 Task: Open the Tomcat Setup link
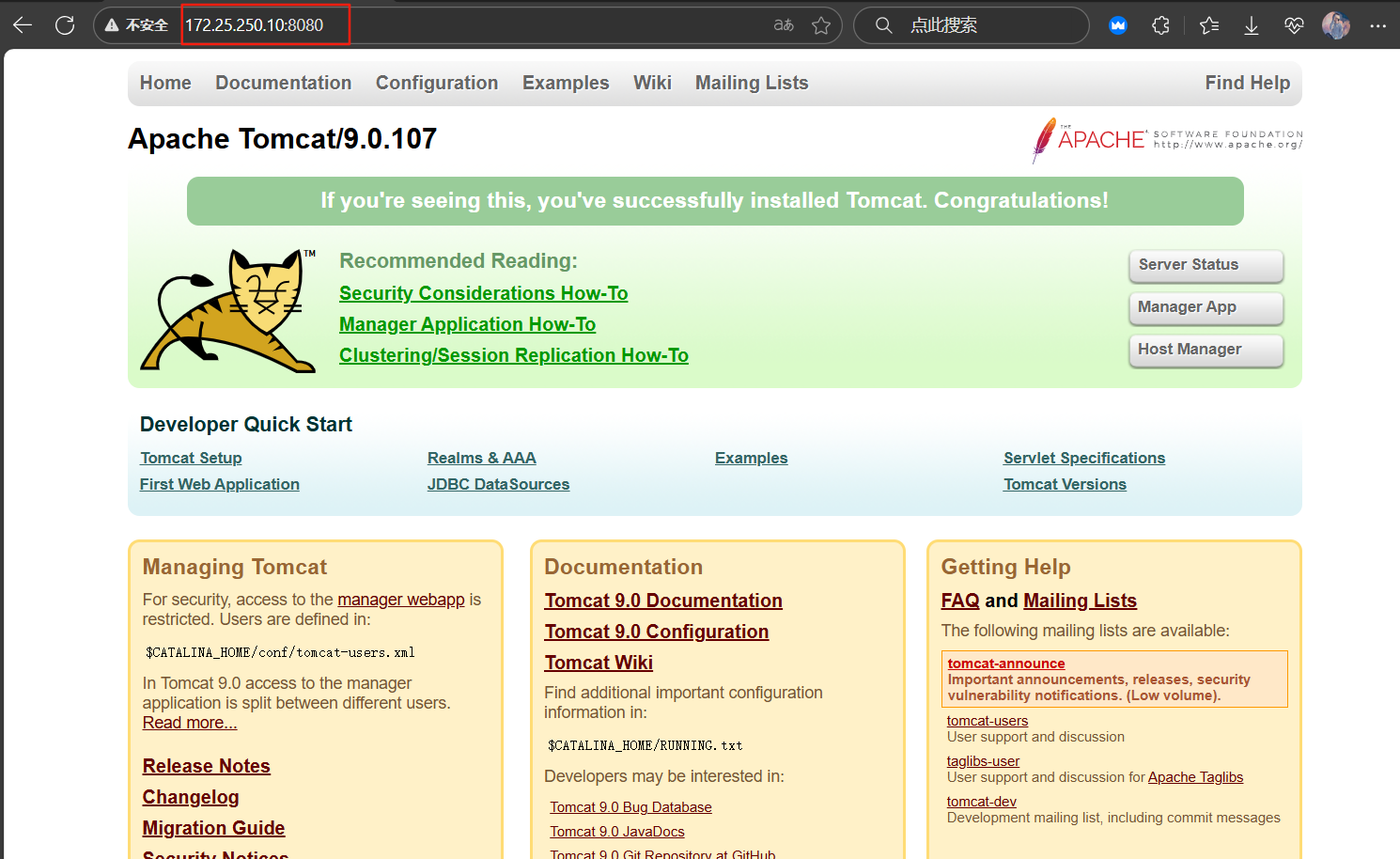point(191,458)
